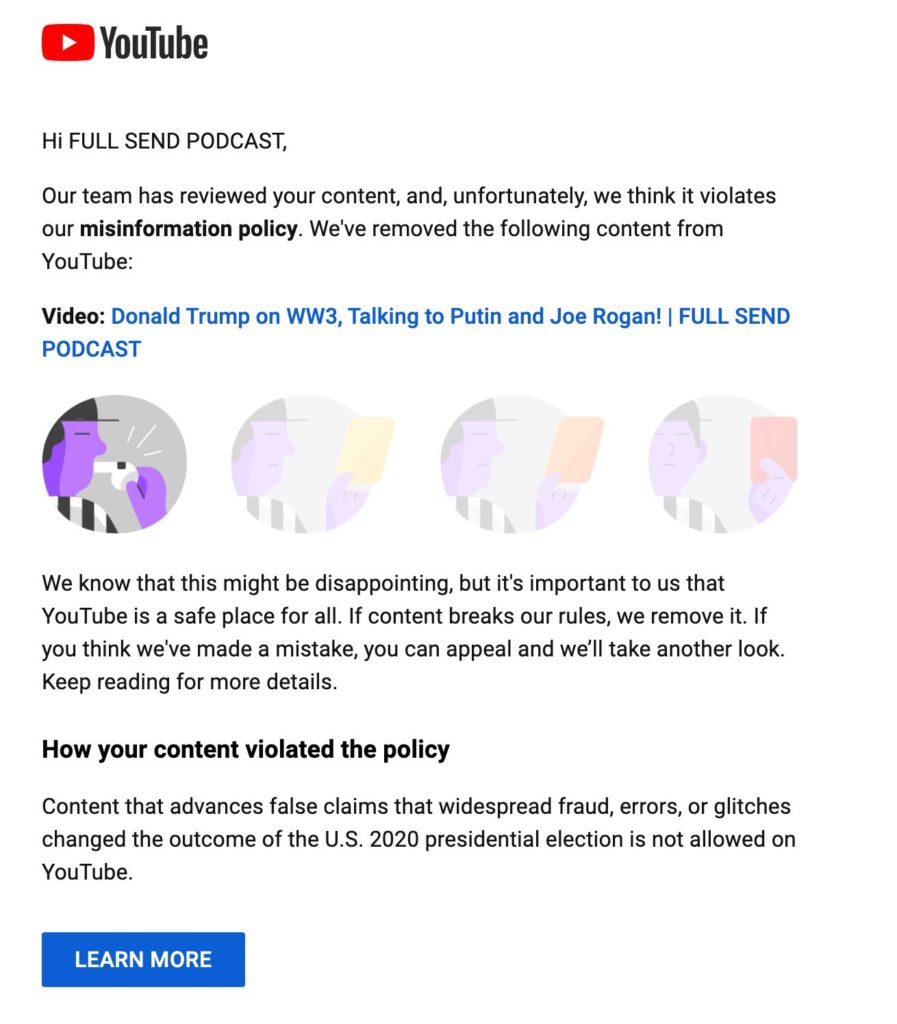This screenshot has height=1024, width=897.
Task: Click the wrapped PODCAST link text
Action: point(91,349)
